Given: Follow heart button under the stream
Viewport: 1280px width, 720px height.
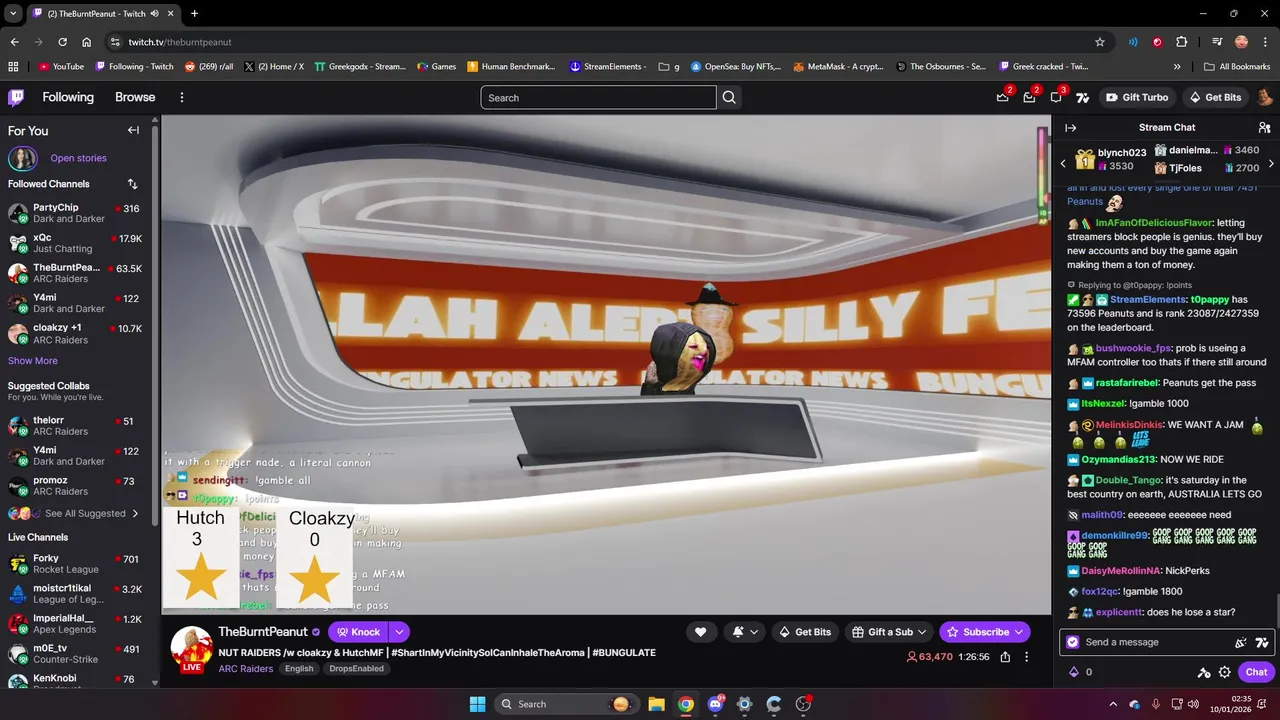Looking at the screenshot, I should (700, 632).
